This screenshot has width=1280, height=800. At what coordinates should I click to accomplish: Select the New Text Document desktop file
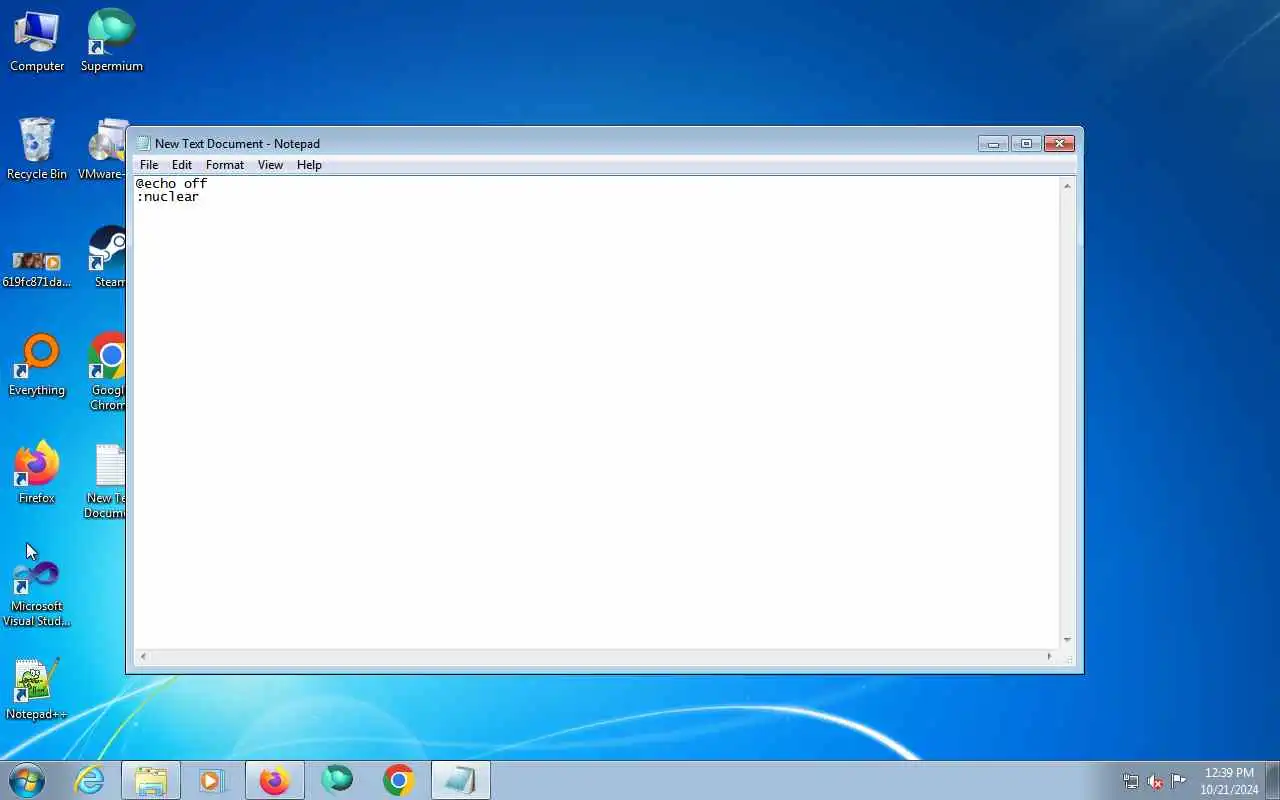pyautogui.click(x=106, y=480)
